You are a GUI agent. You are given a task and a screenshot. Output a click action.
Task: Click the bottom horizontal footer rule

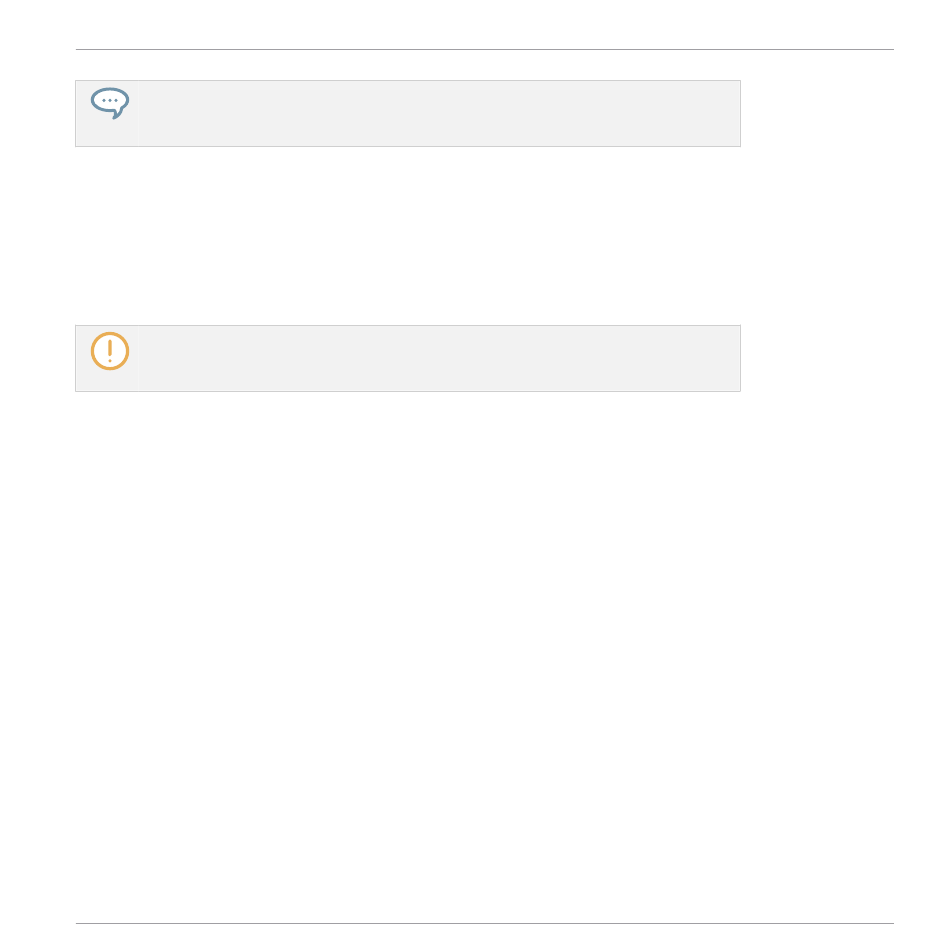tap(485, 924)
